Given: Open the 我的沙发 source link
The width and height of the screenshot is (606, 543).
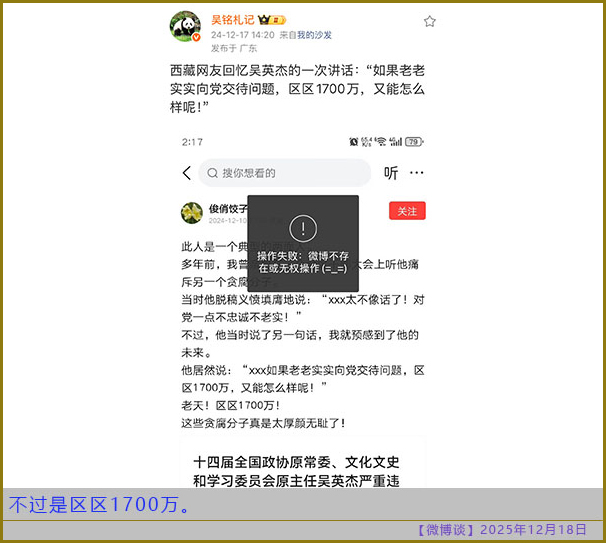Looking at the screenshot, I should point(314,35).
